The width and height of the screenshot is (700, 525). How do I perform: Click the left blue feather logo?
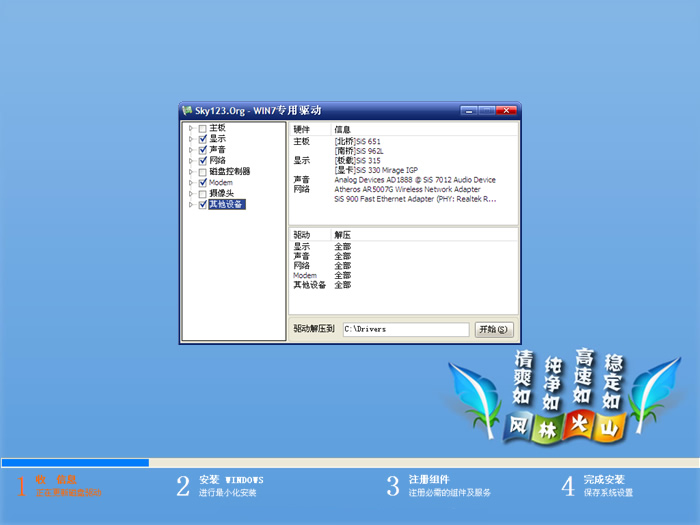click(x=472, y=393)
